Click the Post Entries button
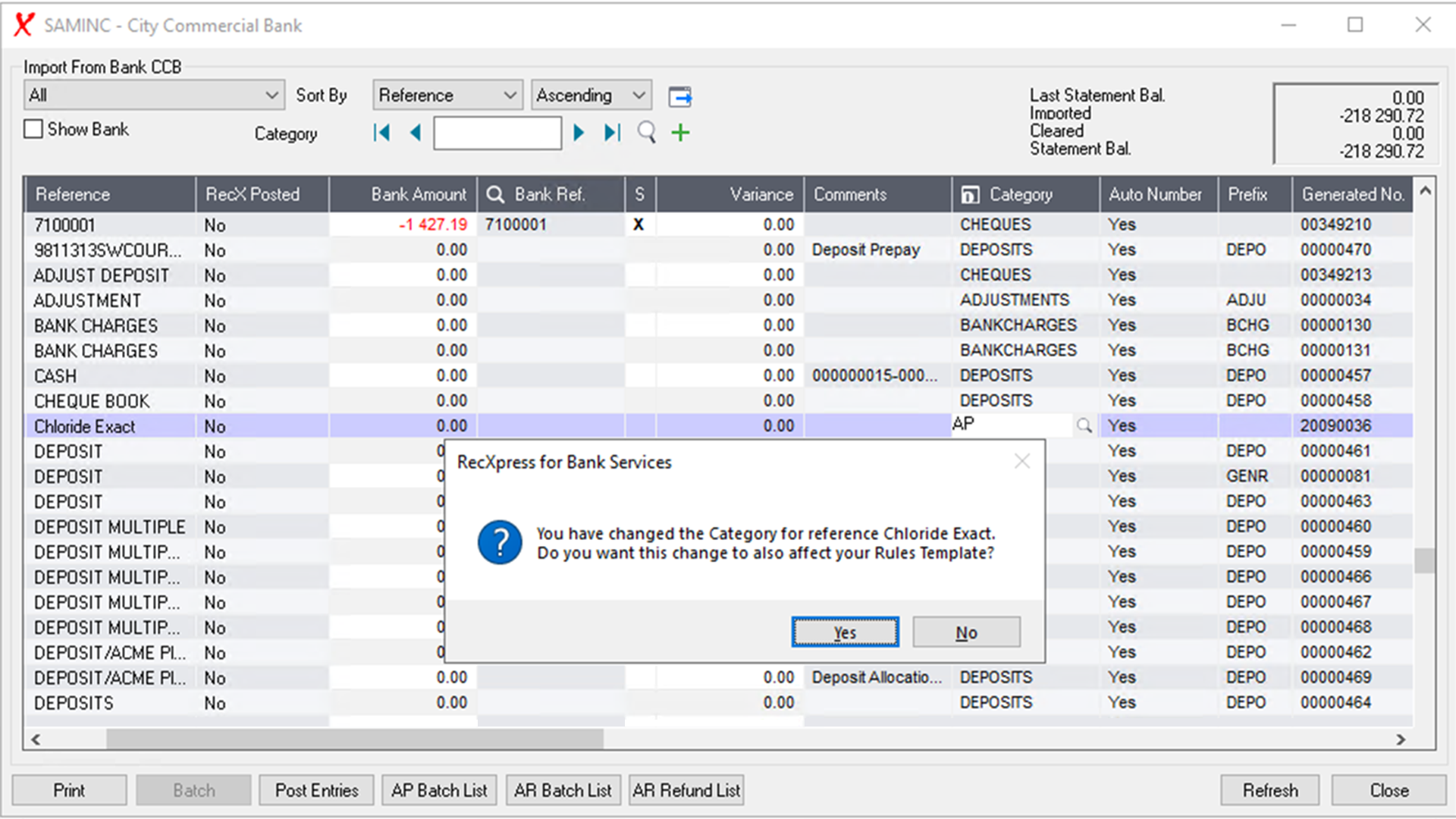Image resolution: width=1456 pixels, height=819 pixels. coord(316,790)
